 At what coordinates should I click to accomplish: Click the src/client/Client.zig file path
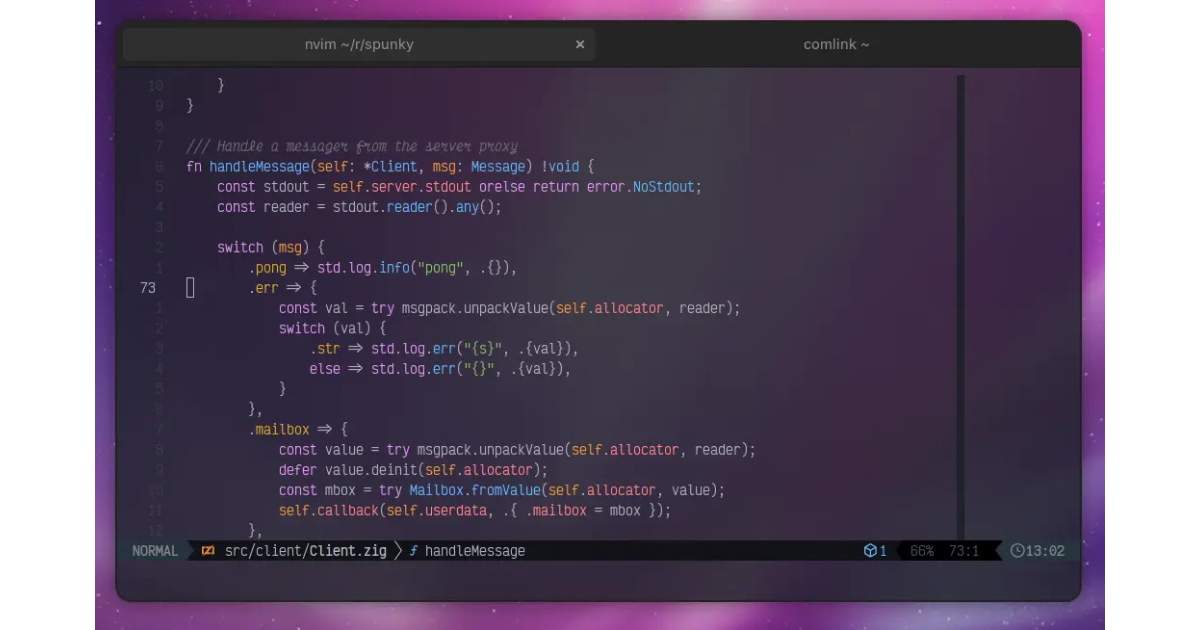tap(305, 551)
